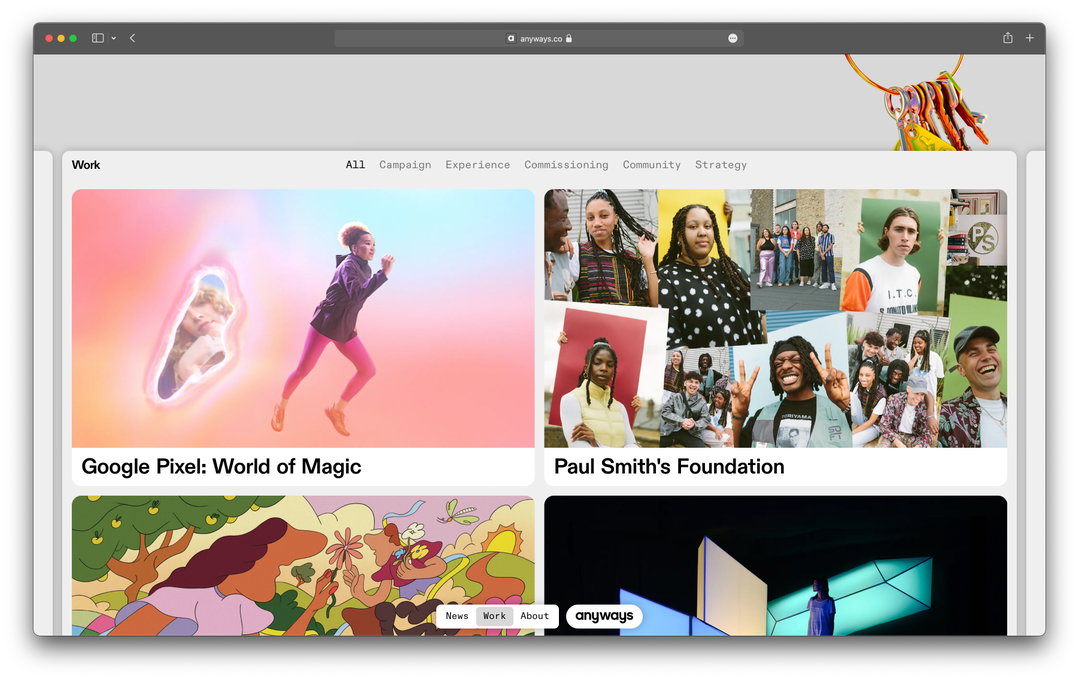Open the page options ellipsis button

[x=733, y=39]
